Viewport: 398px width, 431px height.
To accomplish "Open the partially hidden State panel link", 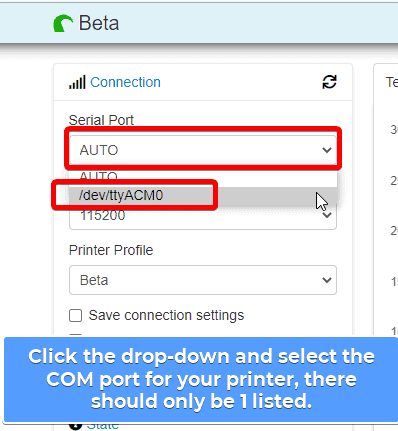I will (103, 426).
